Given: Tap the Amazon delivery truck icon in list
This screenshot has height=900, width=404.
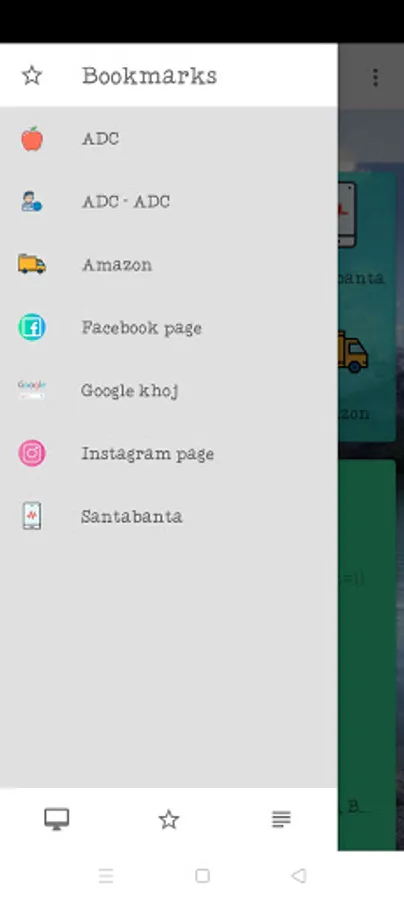Looking at the screenshot, I should (32, 264).
